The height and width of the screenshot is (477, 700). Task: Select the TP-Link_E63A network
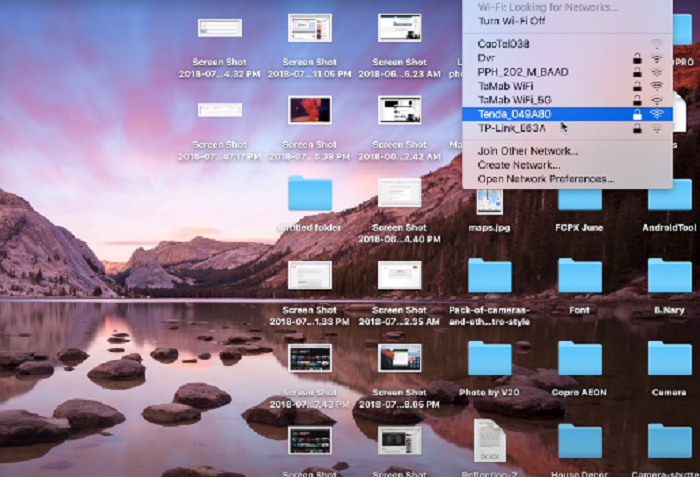click(x=567, y=128)
